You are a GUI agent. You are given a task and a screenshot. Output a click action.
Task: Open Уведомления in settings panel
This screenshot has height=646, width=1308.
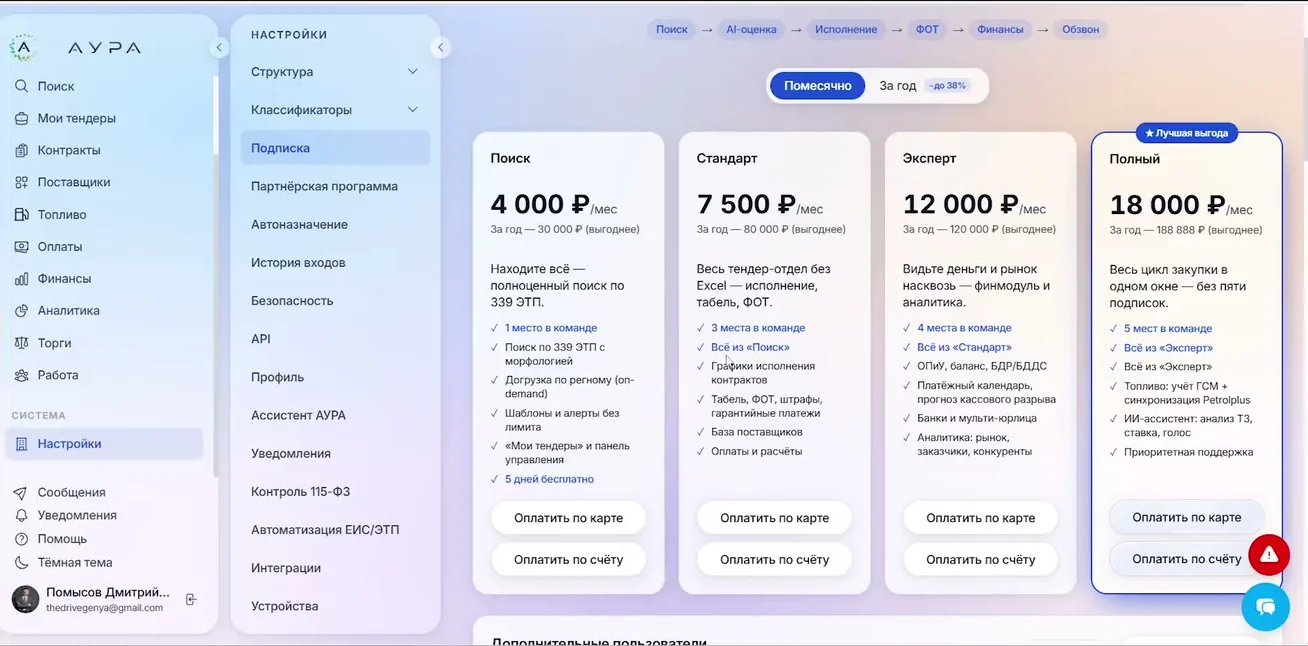click(335, 453)
